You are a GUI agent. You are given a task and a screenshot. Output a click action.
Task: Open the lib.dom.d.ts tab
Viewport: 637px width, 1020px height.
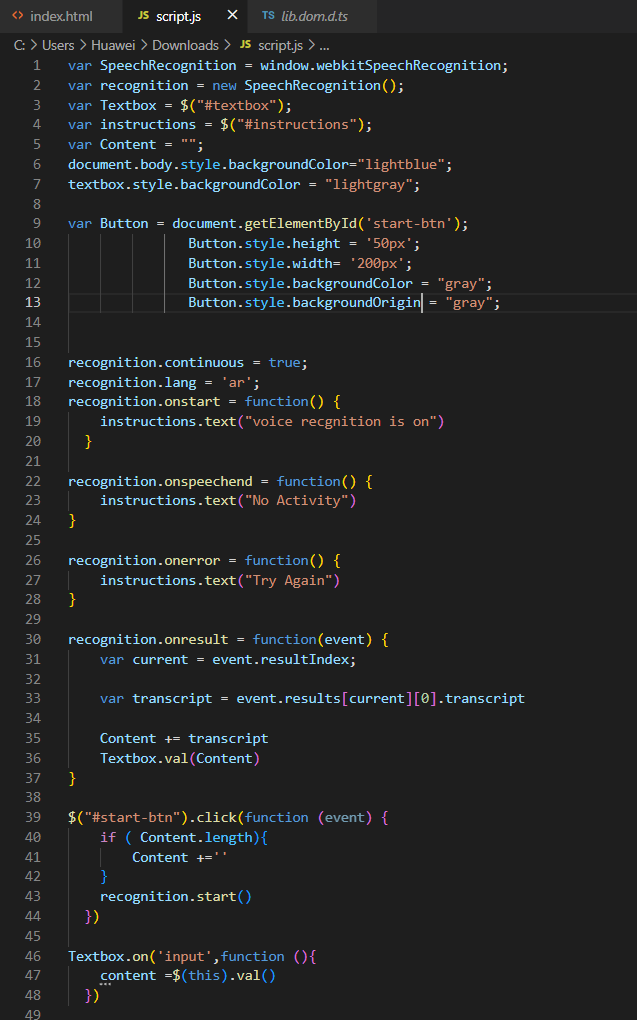(x=314, y=16)
